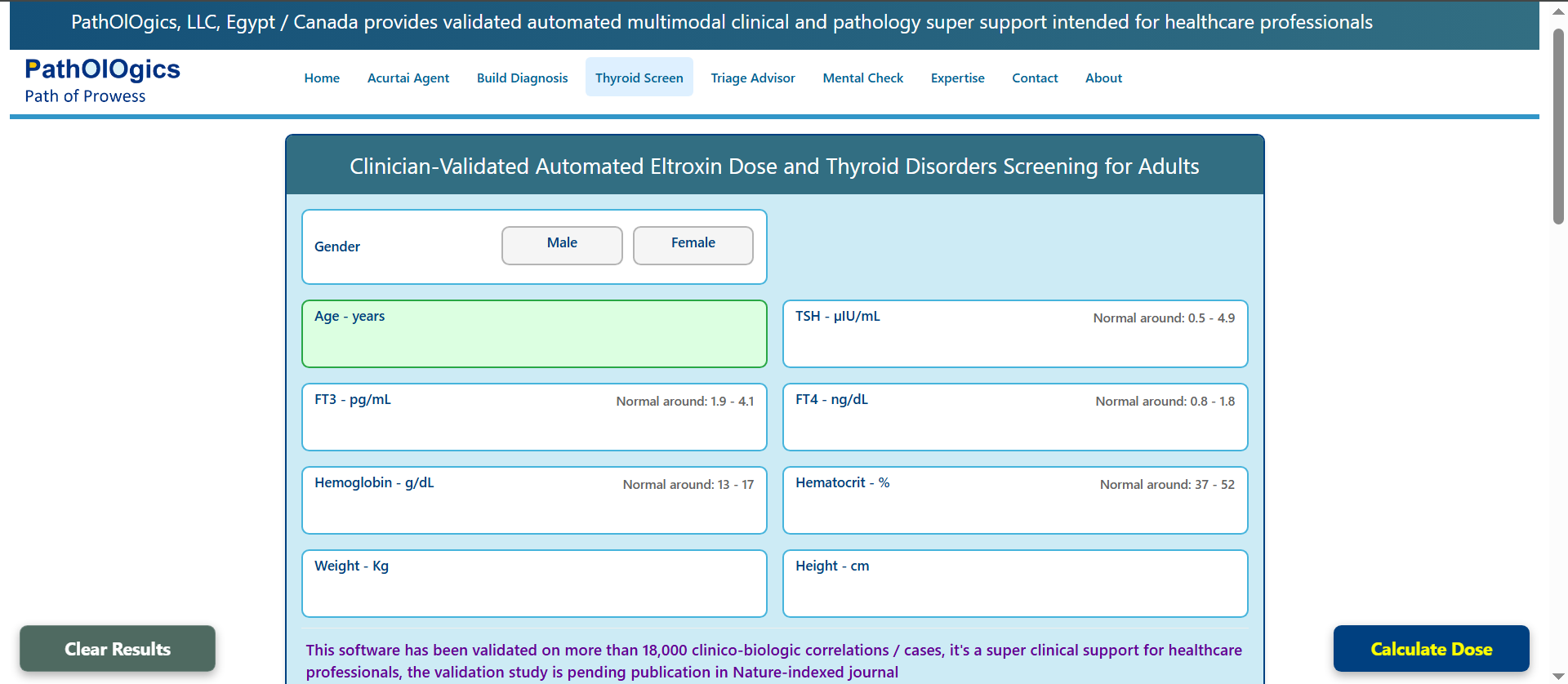This screenshot has height=684, width=1568.
Task: Choose Male gender
Action: pos(562,245)
